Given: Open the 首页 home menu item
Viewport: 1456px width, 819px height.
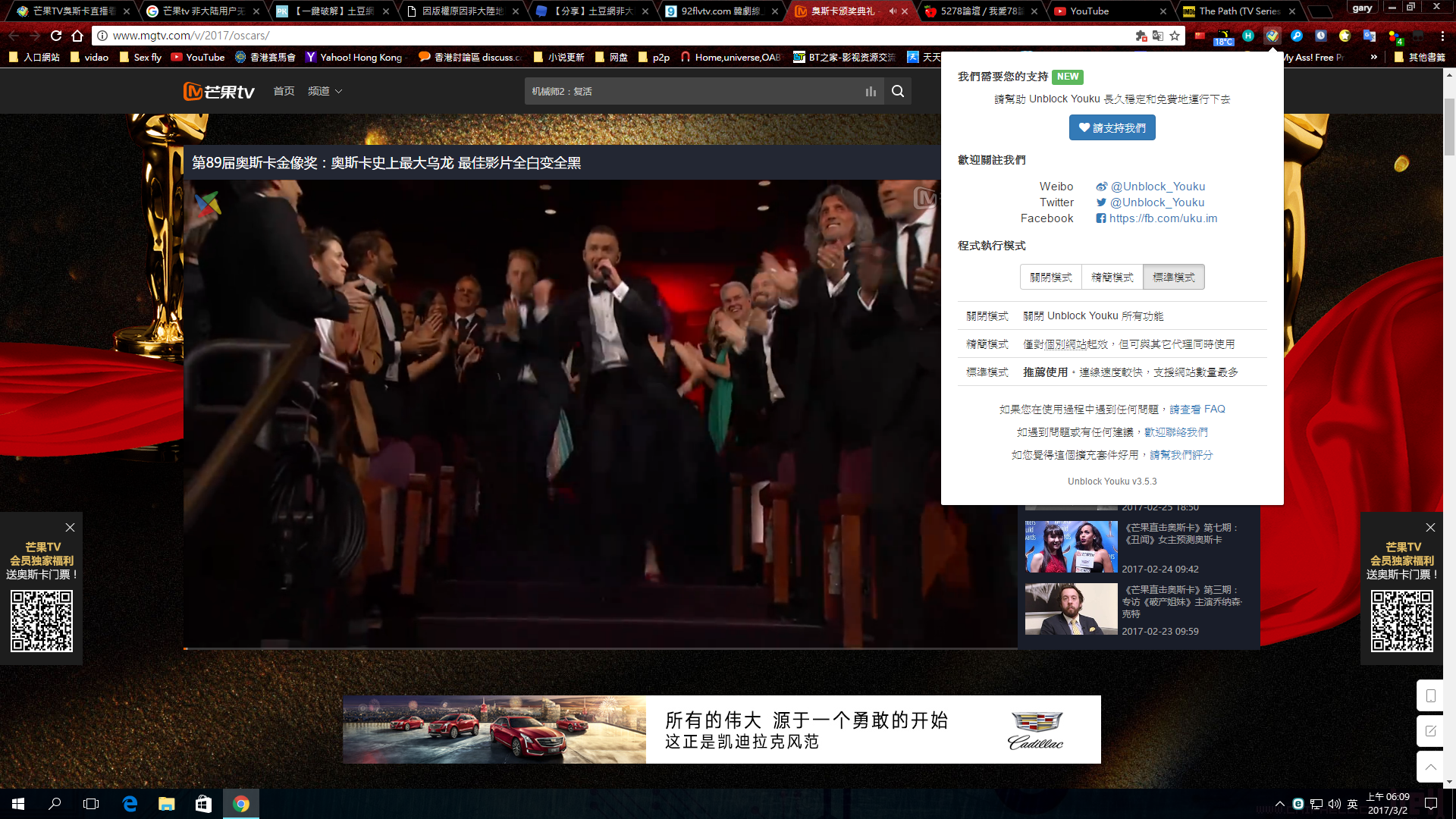Looking at the screenshot, I should [x=284, y=91].
